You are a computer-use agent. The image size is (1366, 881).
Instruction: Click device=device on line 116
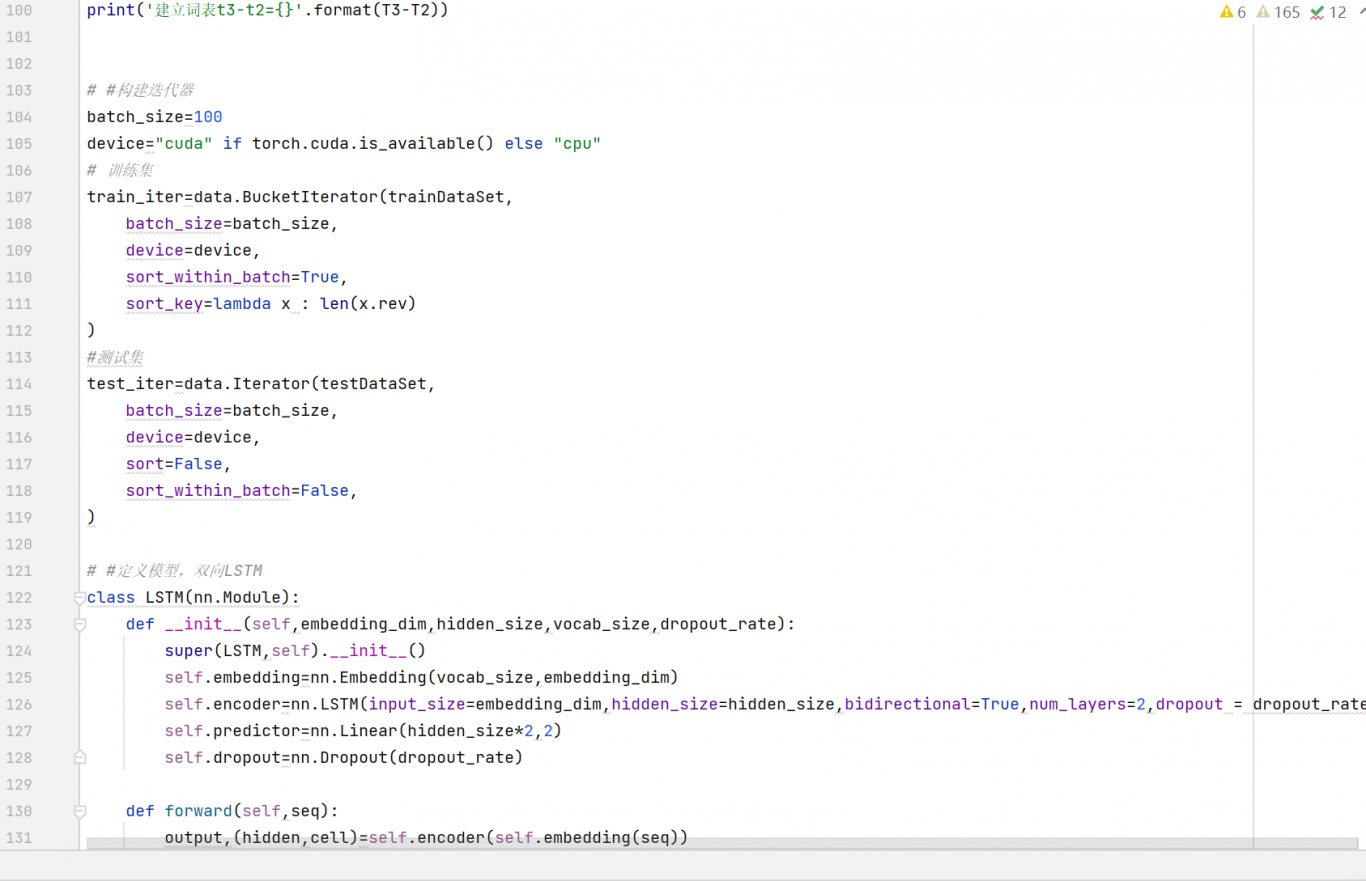point(188,437)
